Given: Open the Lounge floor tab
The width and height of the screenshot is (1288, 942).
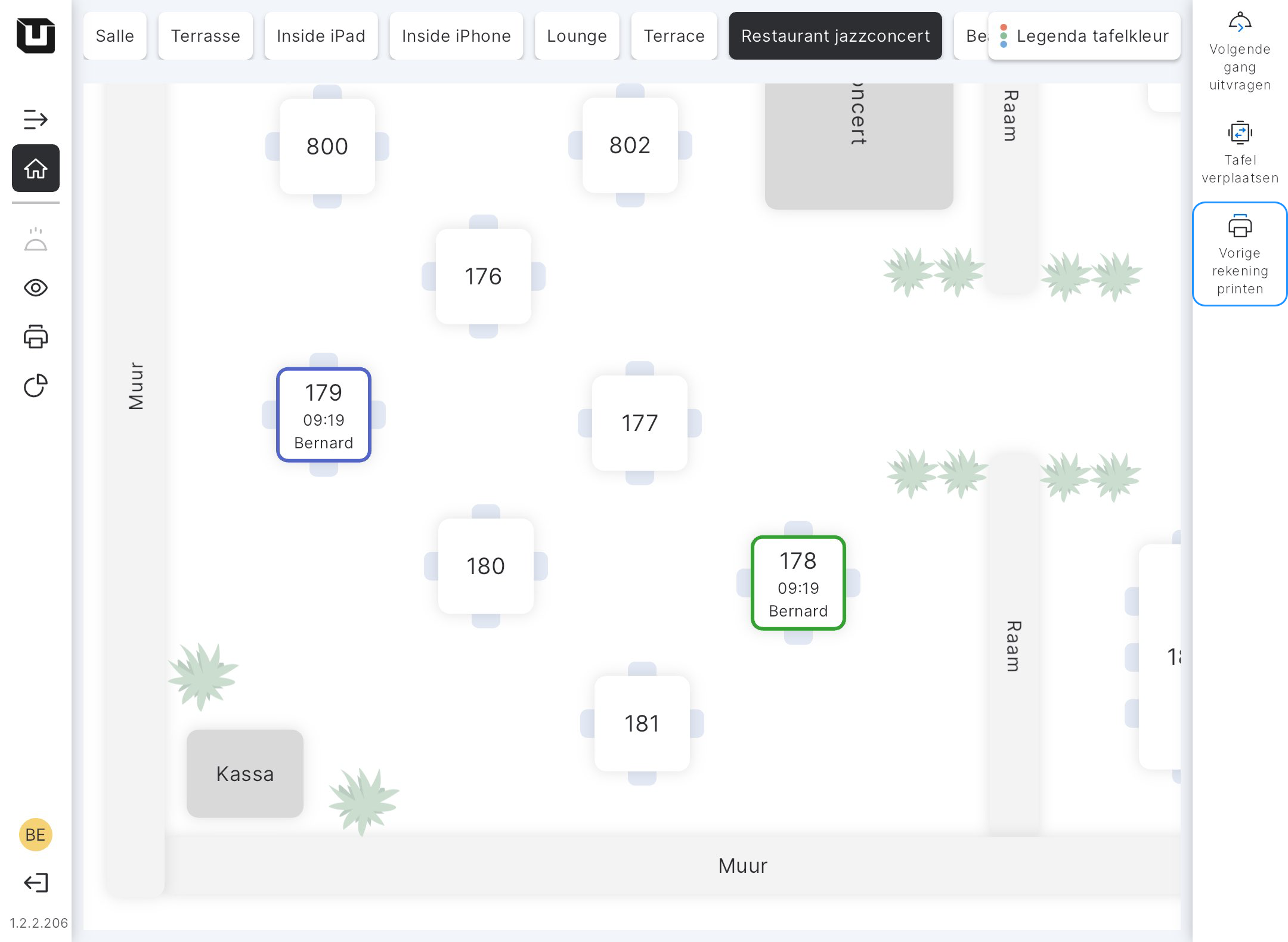Looking at the screenshot, I should [x=577, y=36].
